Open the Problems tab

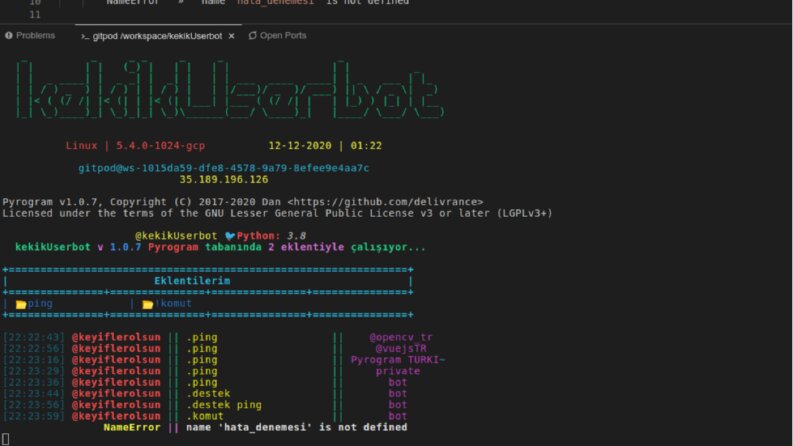pyautogui.click(x=30, y=35)
